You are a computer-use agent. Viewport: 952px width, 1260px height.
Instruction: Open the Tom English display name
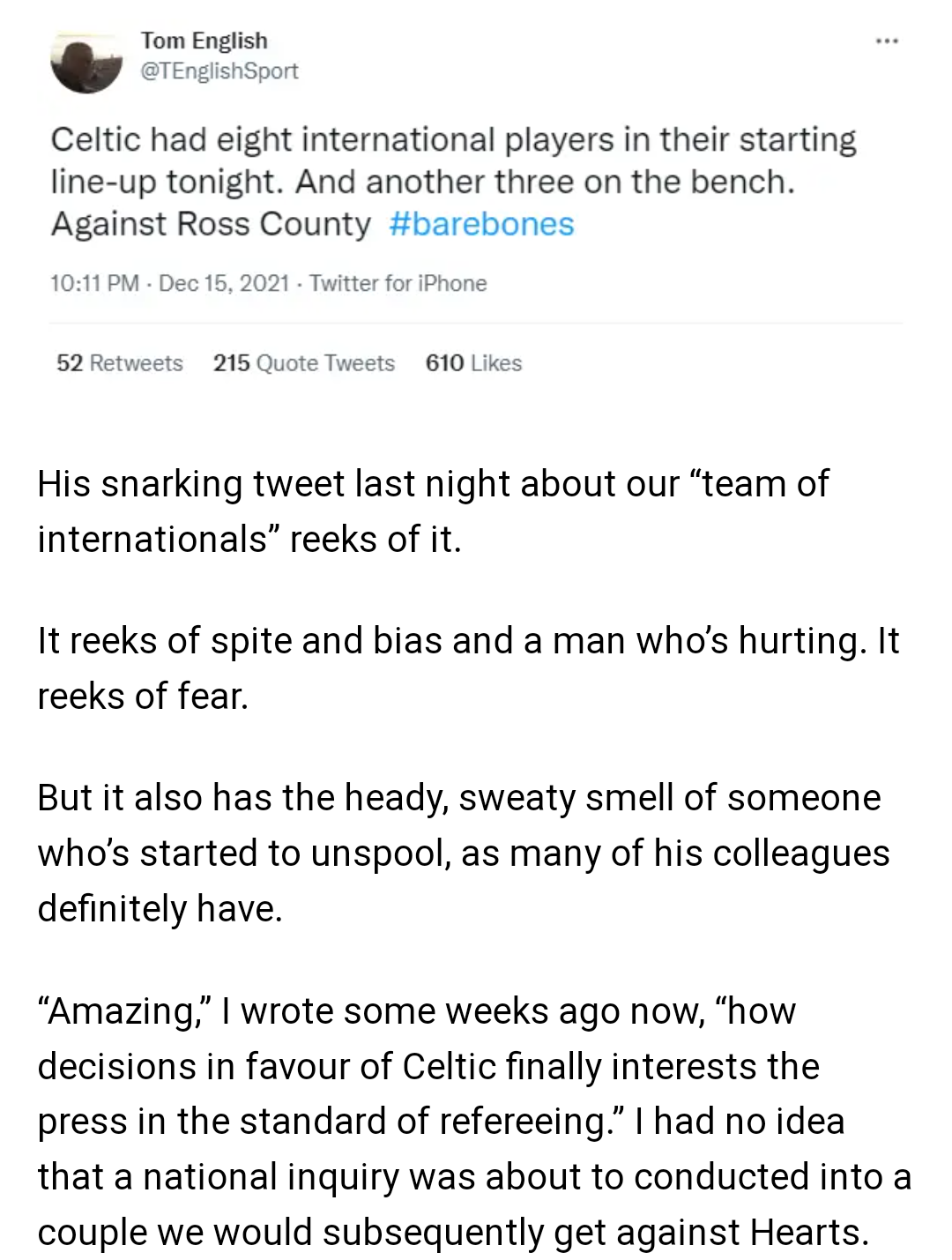coord(204,41)
